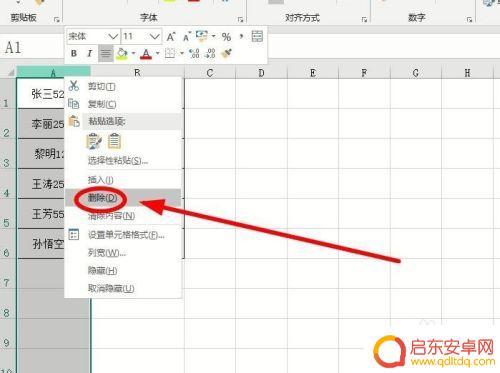The width and height of the screenshot is (500, 373).
Task: Click the select all corner triangle
Action: point(10,72)
